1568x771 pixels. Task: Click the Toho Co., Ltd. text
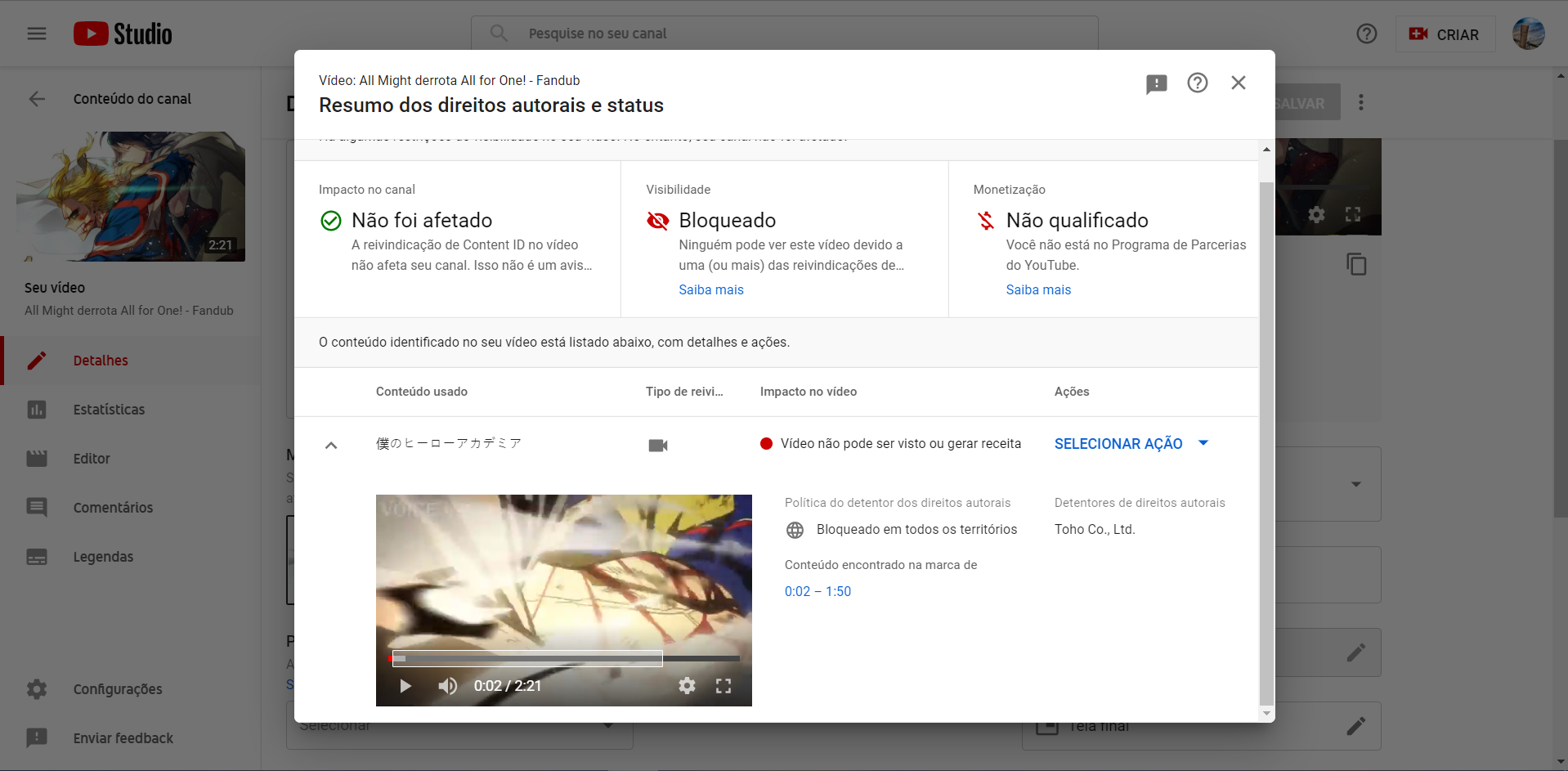1095,529
